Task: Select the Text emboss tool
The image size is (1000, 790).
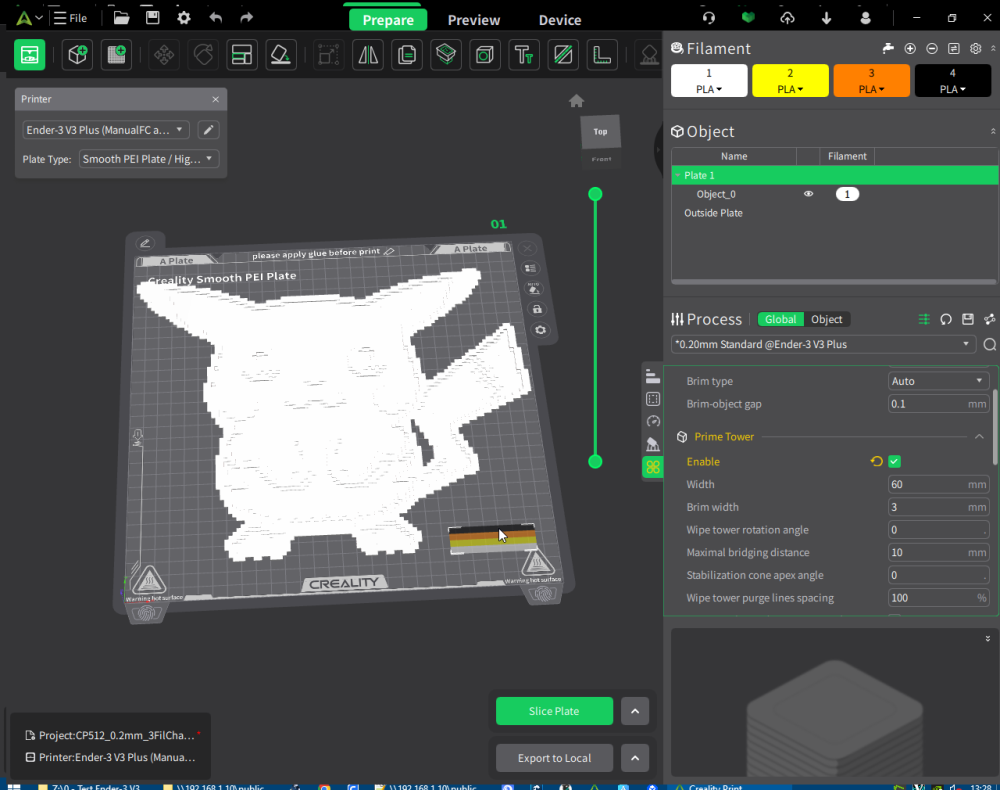Action: tap(524, 55)
